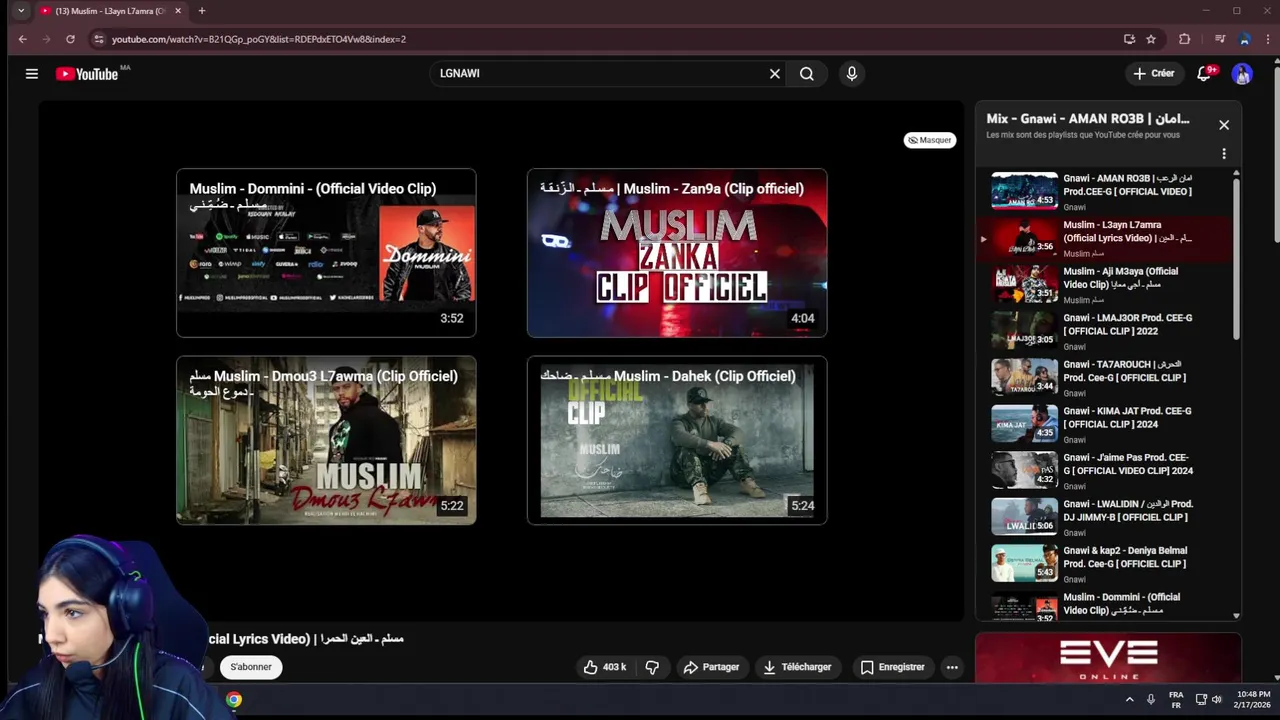Play Gnawi & kap2 - Deniya Belmal
Screen dimensions: 1280x720
click(1104, 563)
